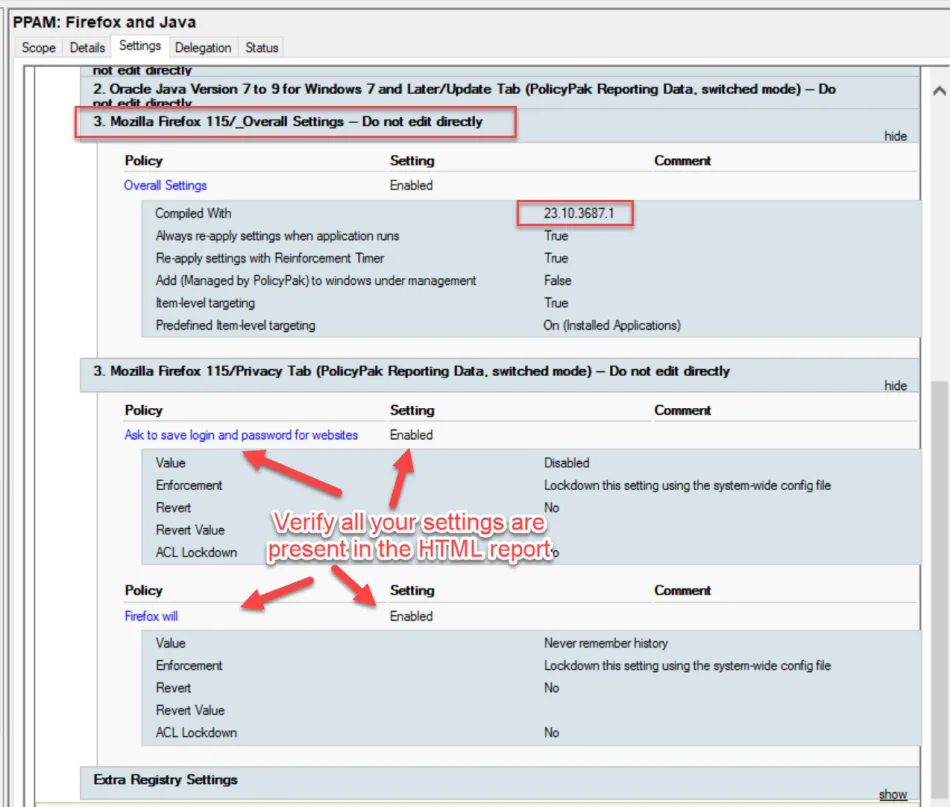Viewport: 950px width, 807px height.
Task: Click the 'Never remember history' value
Action: tap(606, 643)
